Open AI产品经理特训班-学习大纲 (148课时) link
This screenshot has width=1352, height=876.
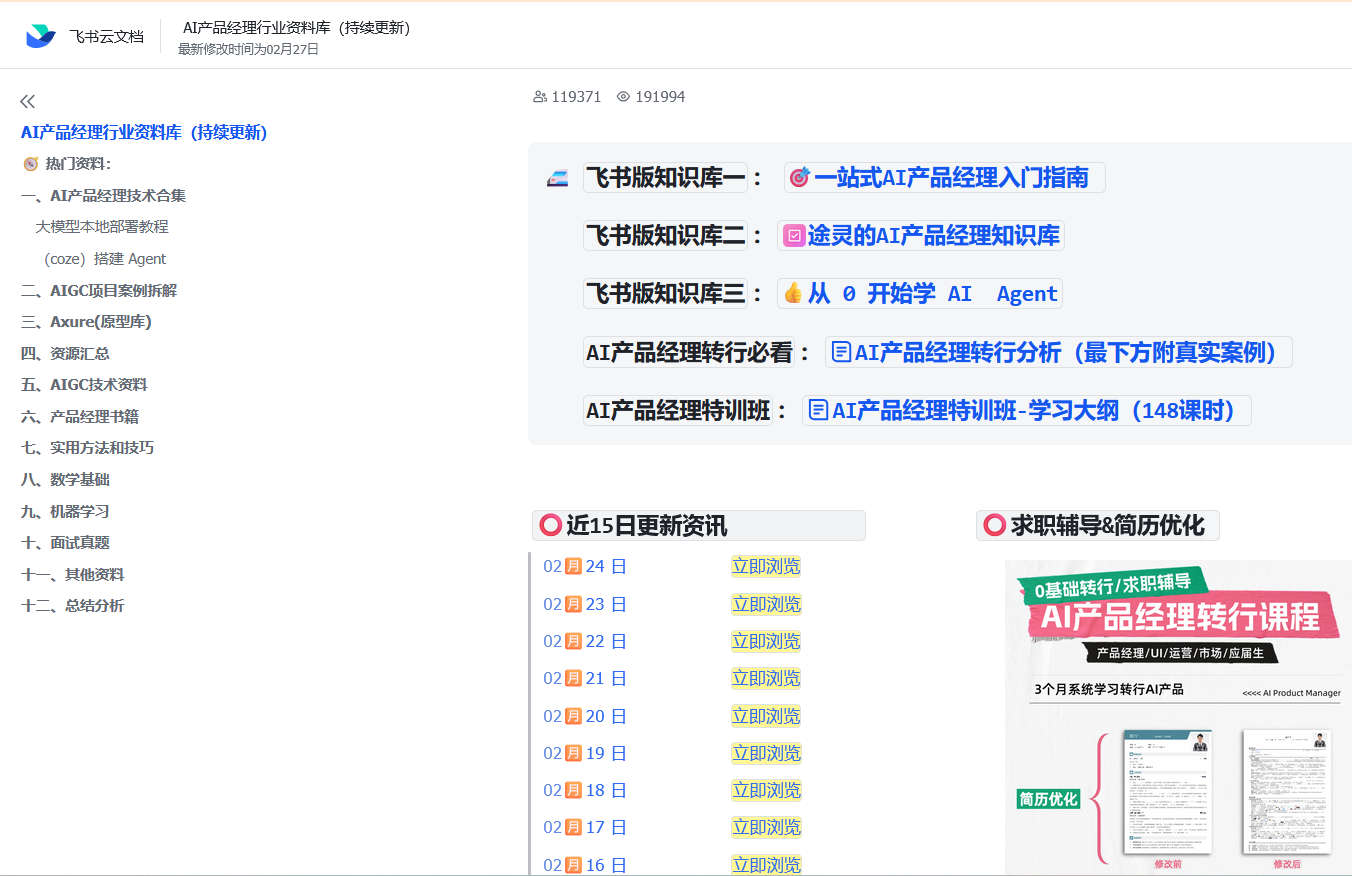coord(1027,410)
